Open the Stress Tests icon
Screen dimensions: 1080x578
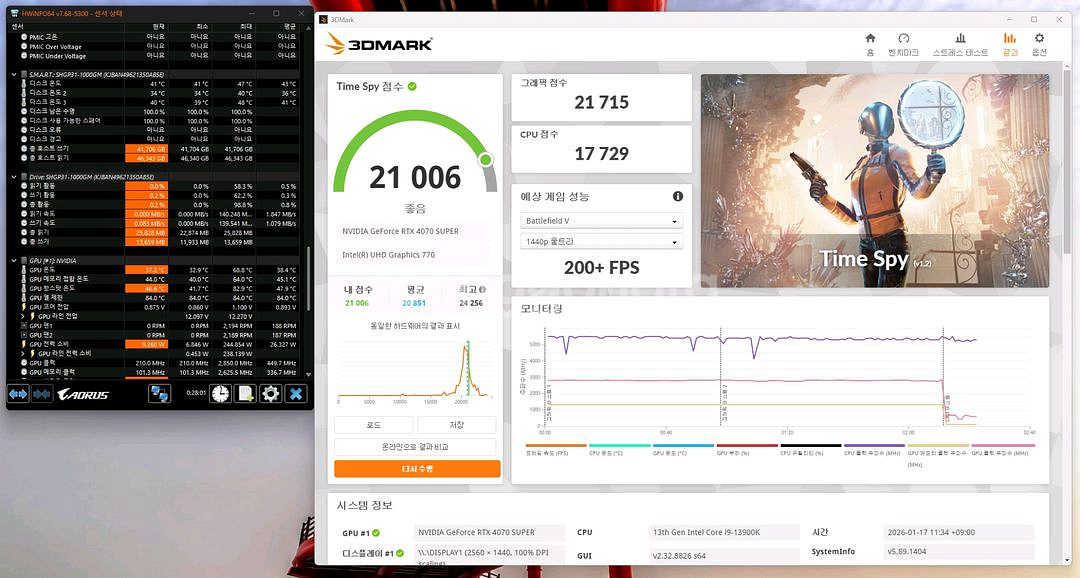960,43
